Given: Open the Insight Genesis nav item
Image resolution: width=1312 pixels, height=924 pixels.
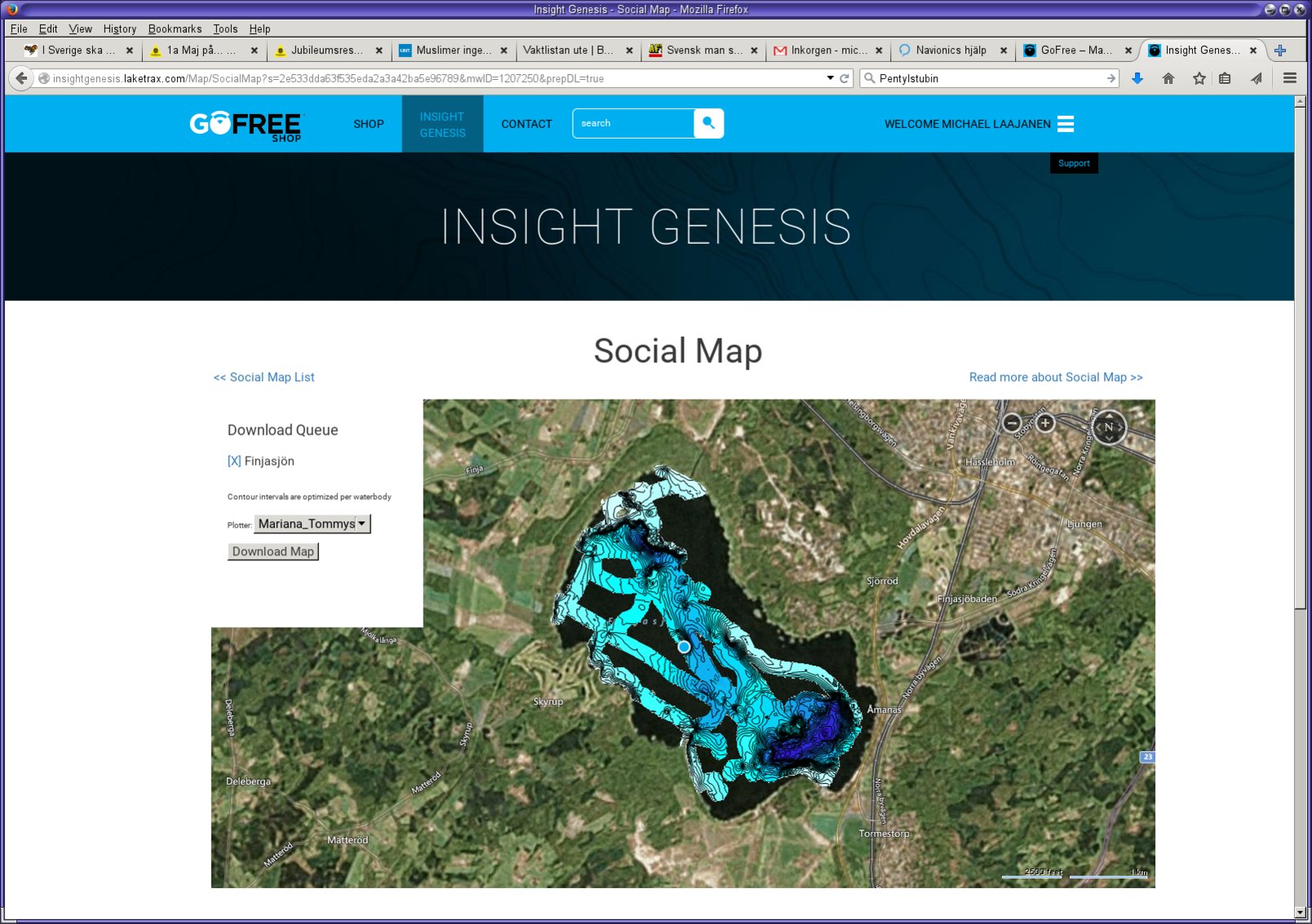Looking at the screenshot, I should pos(442,124).
